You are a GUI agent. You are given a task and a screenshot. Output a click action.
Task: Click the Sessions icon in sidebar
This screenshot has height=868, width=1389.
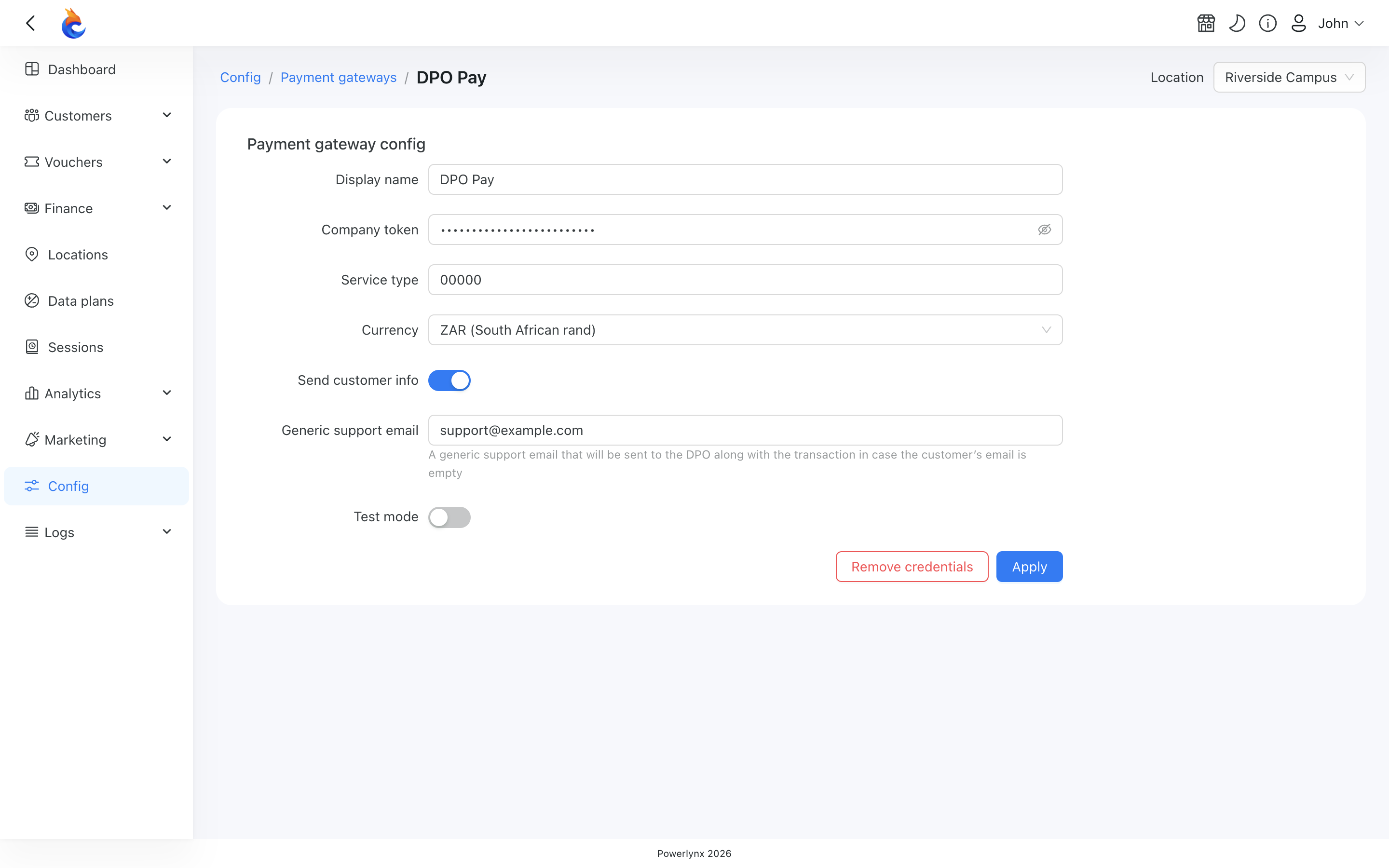[x=32, y=347]
